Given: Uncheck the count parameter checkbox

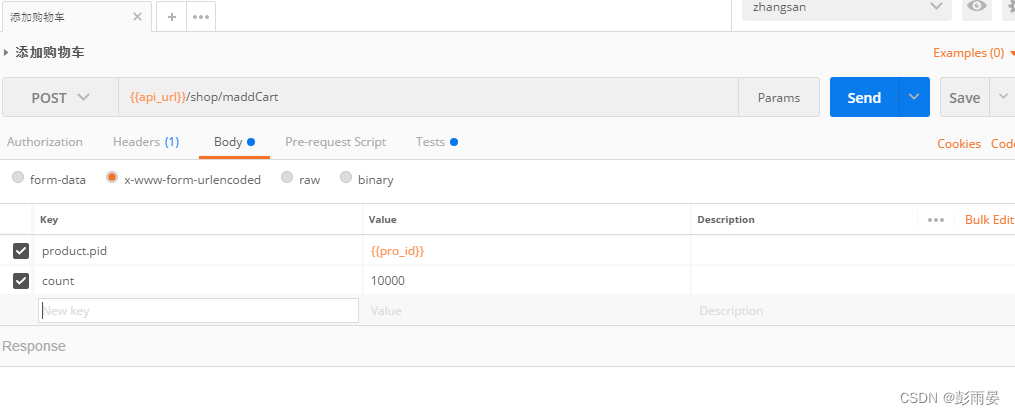Looking at the screenshot, I should point(20,281).
